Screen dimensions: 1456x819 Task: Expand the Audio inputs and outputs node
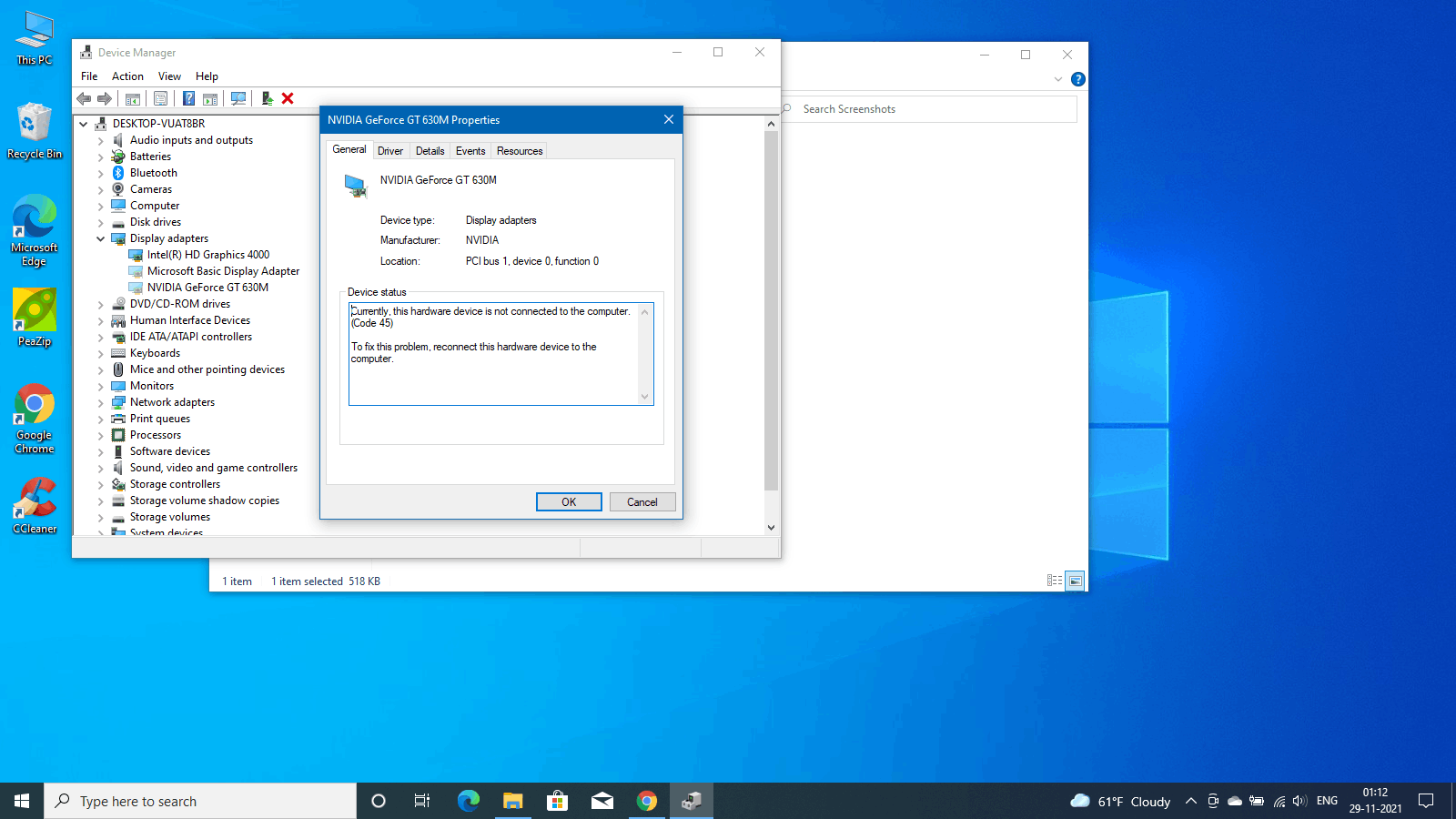click(101, 141)
